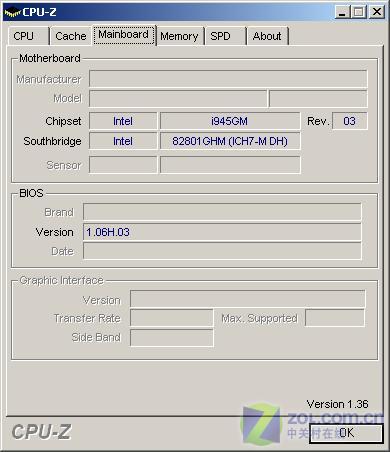This screenshot has height=452, width=390.
Task: Click the Transfer Rate field
Action: tap(172, 318)
